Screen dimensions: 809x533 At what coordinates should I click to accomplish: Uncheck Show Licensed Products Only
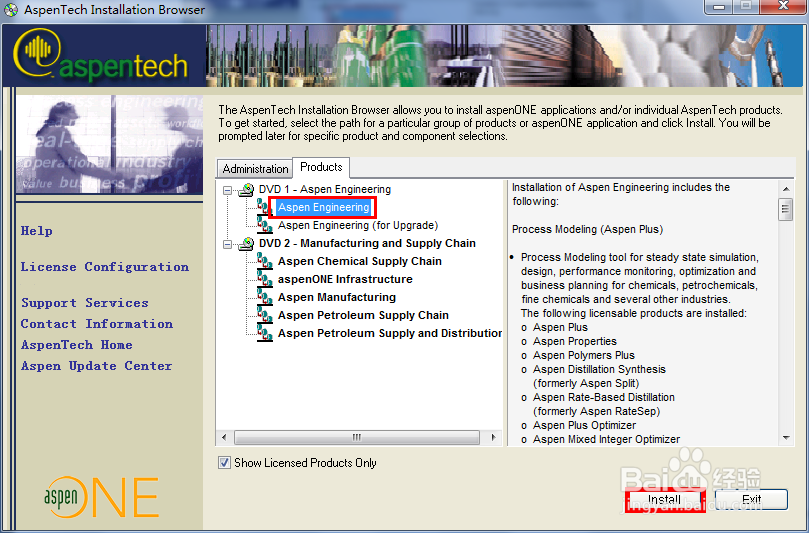coord(224,463)
